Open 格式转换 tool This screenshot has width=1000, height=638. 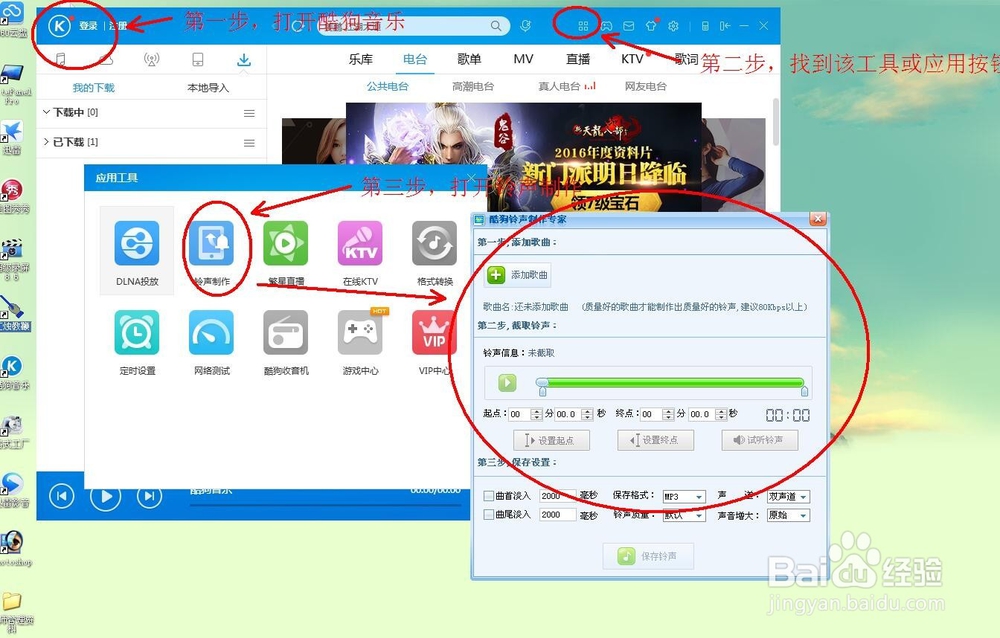(435, 252)
